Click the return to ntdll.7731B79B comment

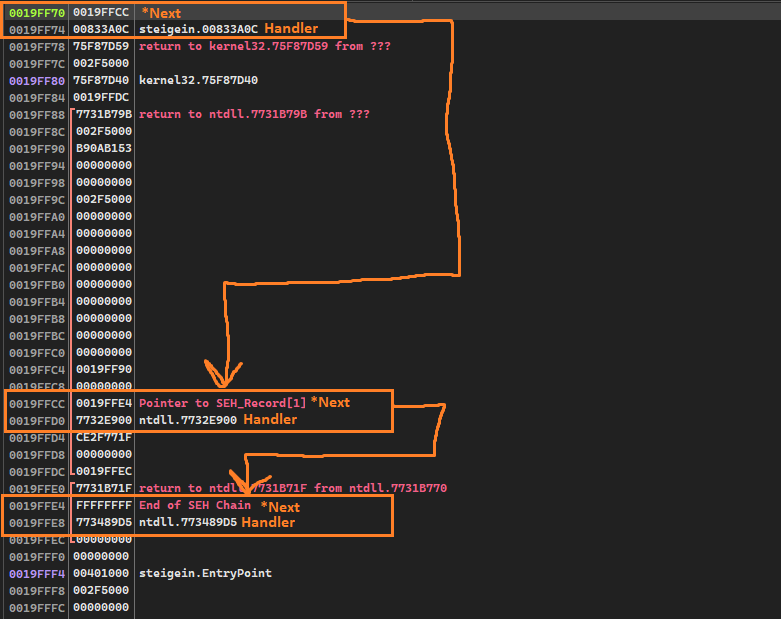[x=254, y=114]
